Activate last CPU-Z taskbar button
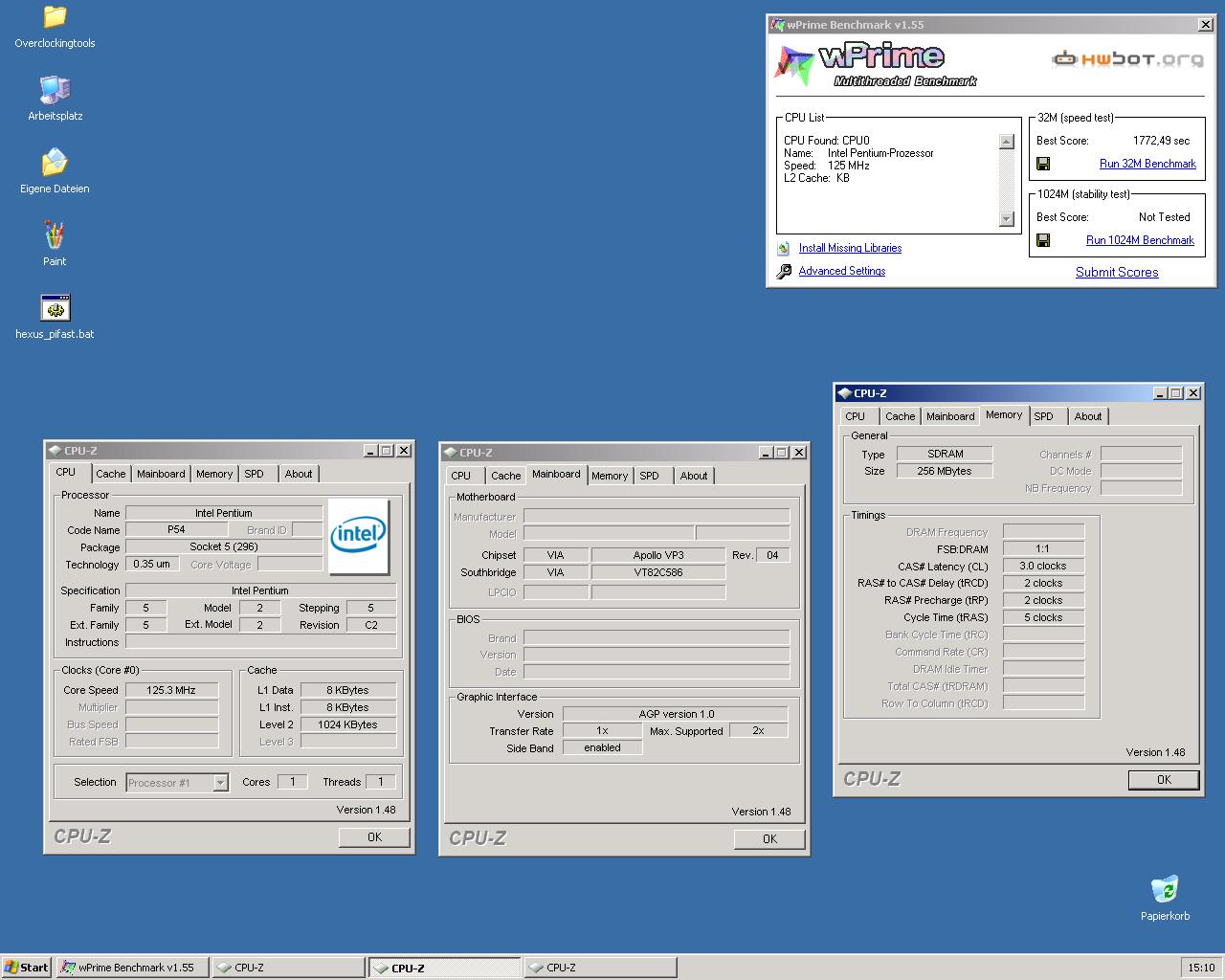This screenshot has width=1225, height=980. 600,968
